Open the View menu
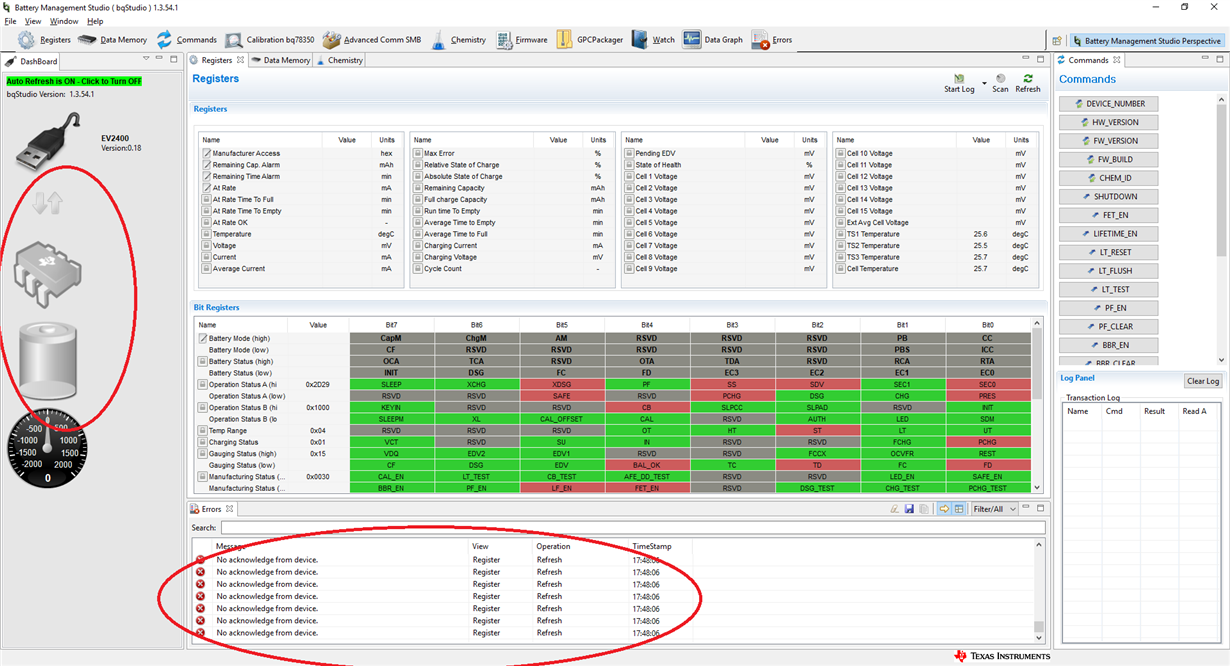Screen dimensions: 1230x666 pyautogui.click(x=33, y=21)
